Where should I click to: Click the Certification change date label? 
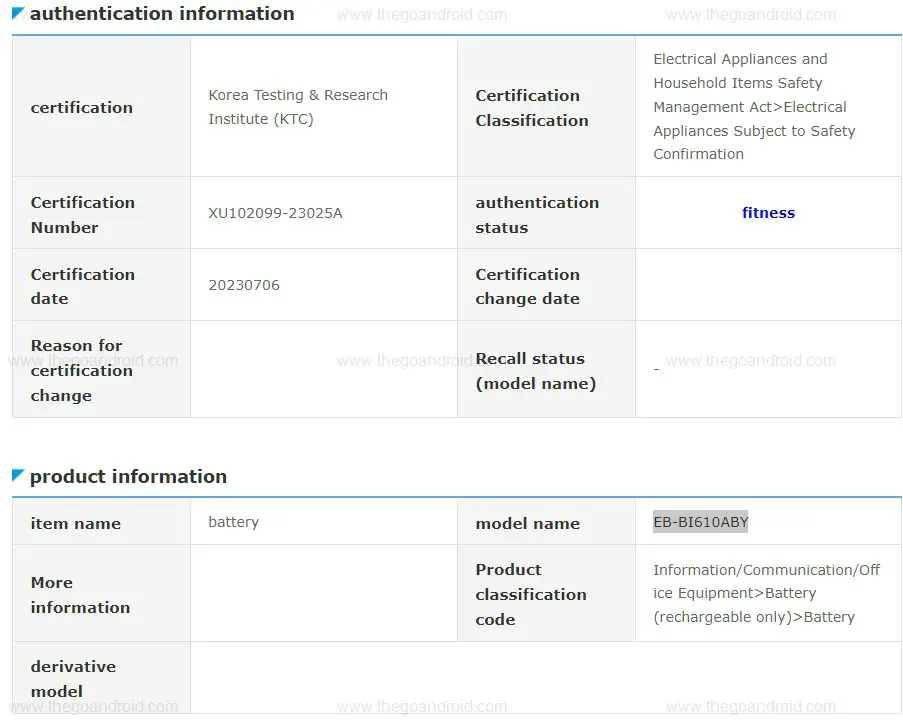pos(527,286)
